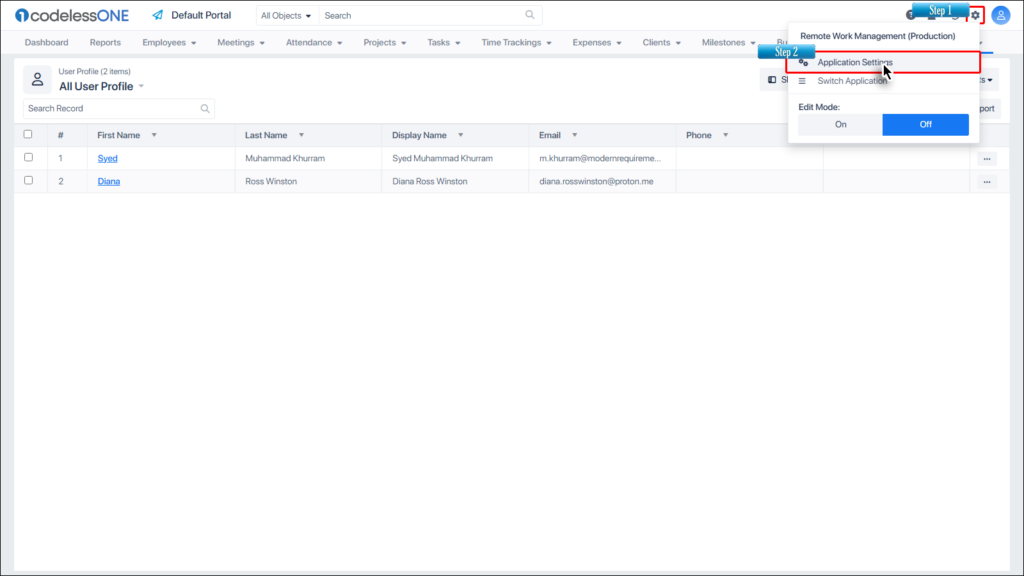Screen dimensions: 1024x576
Task: Open the Email column filter arrow
Action: coord(575,135)
